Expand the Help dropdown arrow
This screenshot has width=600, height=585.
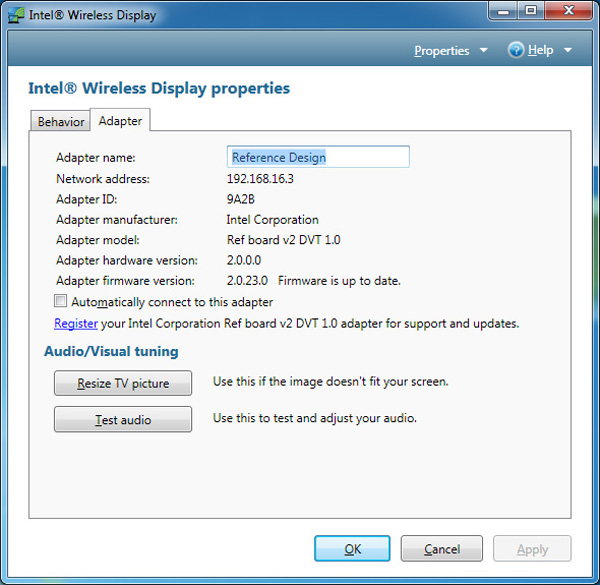click(568, 50)
